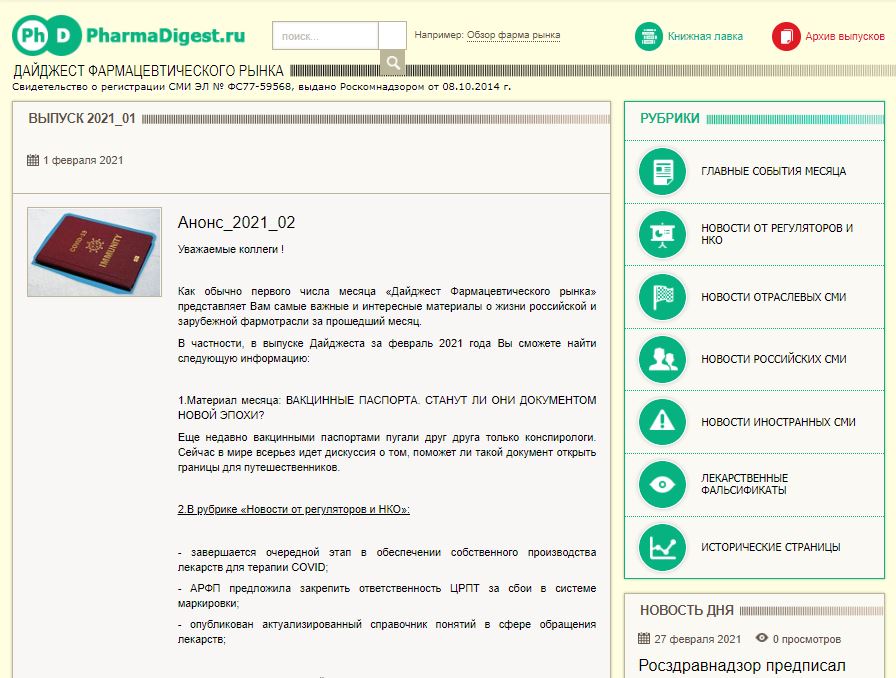Click the Свидетельство о регистрации СМИ line
This screenshot has height=678, width=896.
pos(262,87)
